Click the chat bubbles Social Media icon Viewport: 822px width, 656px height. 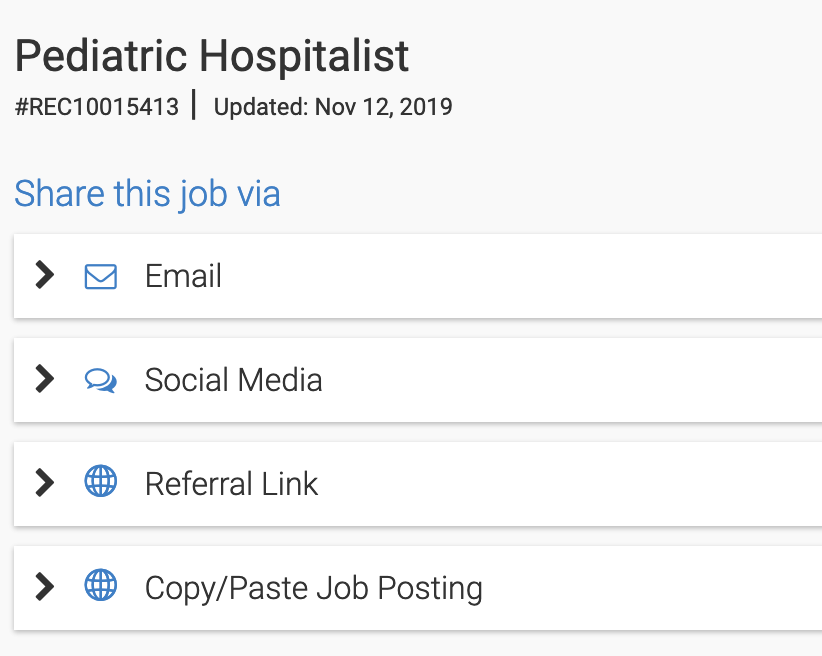[101, 380]
